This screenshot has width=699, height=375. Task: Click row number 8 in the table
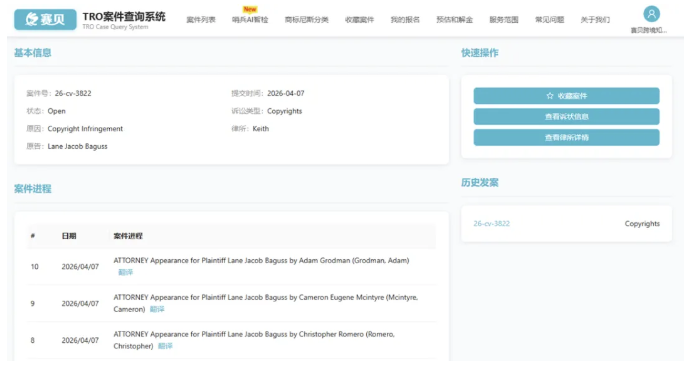[33, 341]
